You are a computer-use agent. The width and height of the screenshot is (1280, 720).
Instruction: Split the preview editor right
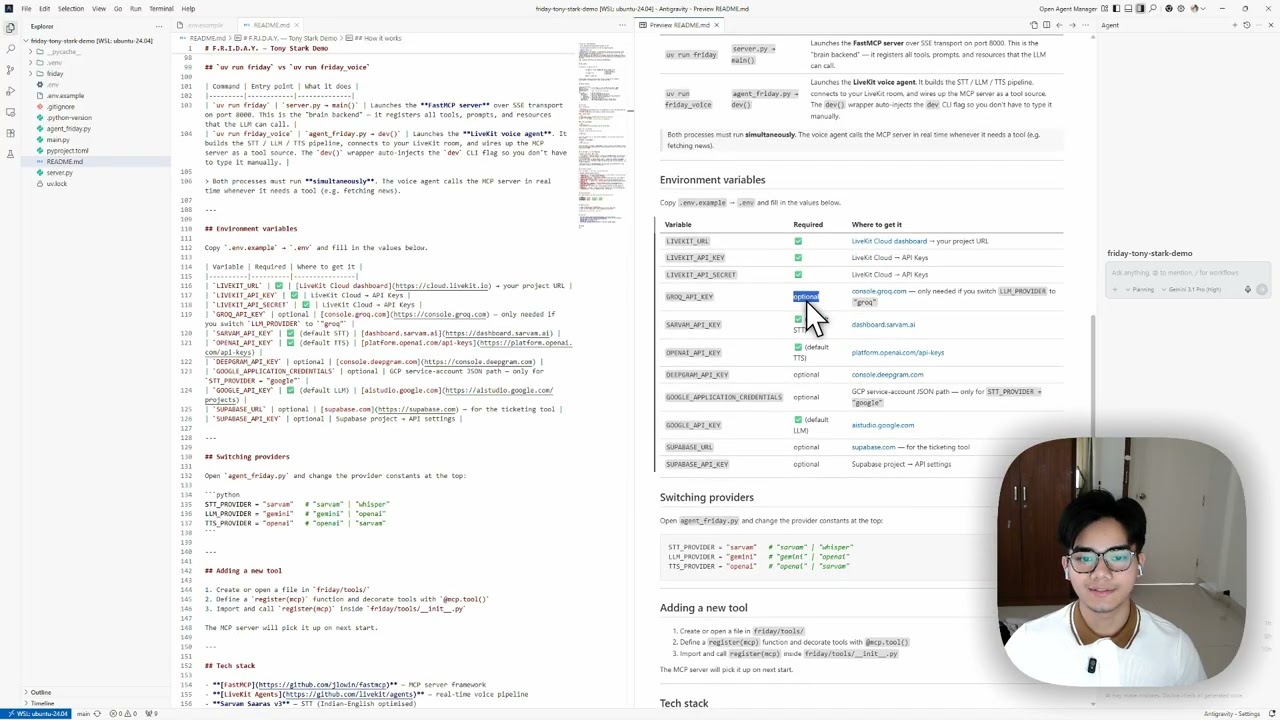point(1046,25)
